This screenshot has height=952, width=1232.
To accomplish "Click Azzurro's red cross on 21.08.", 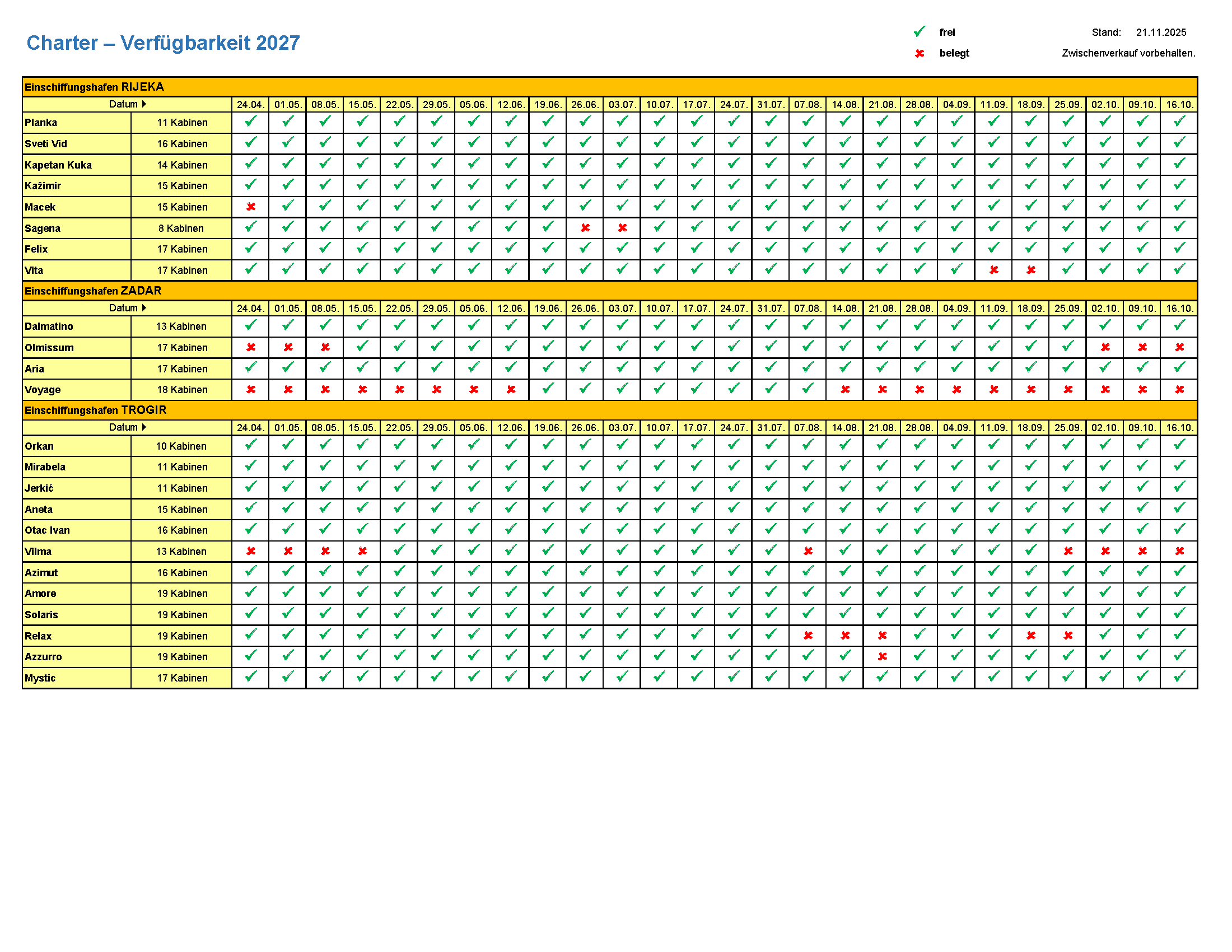I will click(x=882, y=656).
